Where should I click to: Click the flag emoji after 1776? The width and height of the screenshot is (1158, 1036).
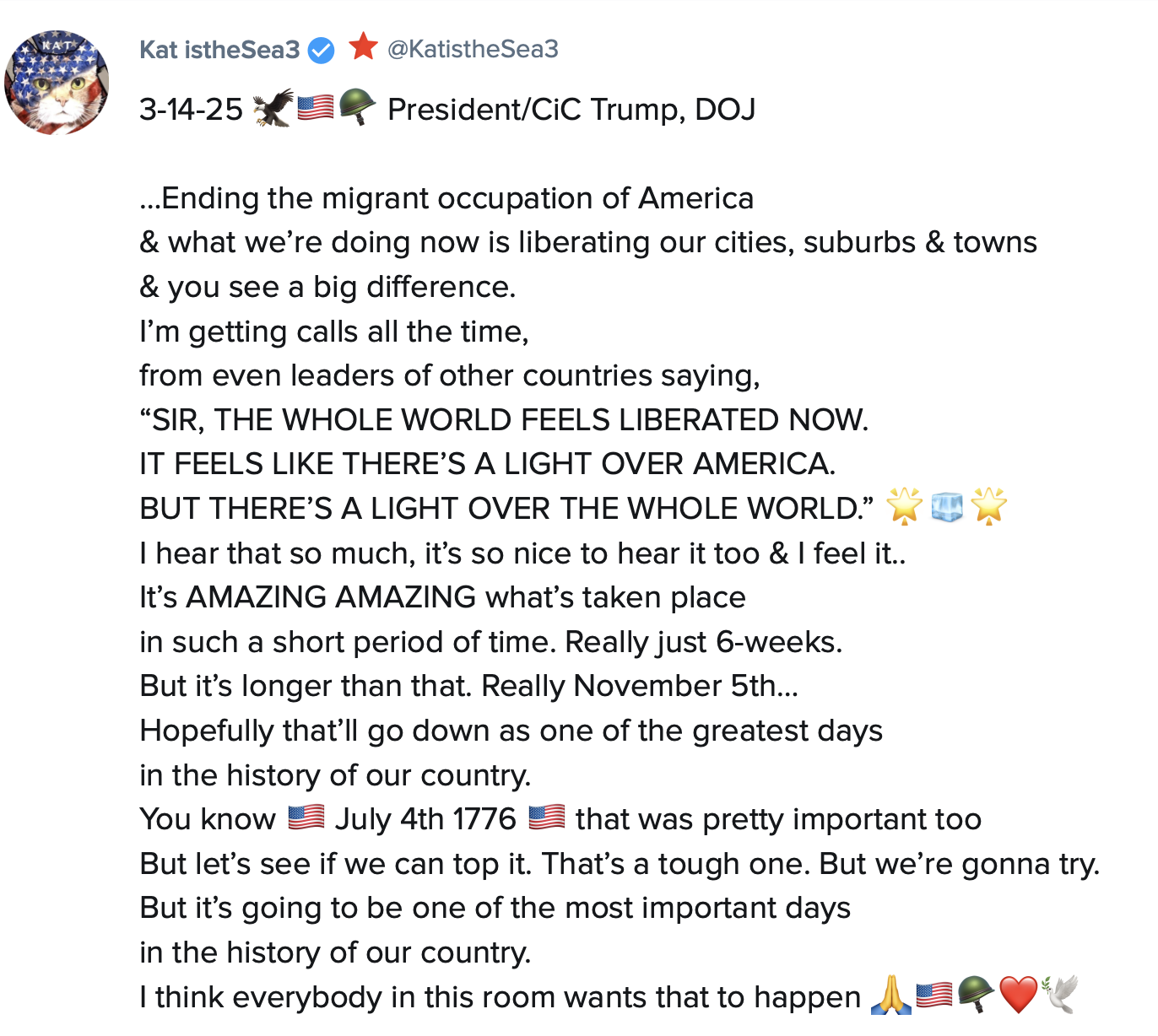point(546,817)
